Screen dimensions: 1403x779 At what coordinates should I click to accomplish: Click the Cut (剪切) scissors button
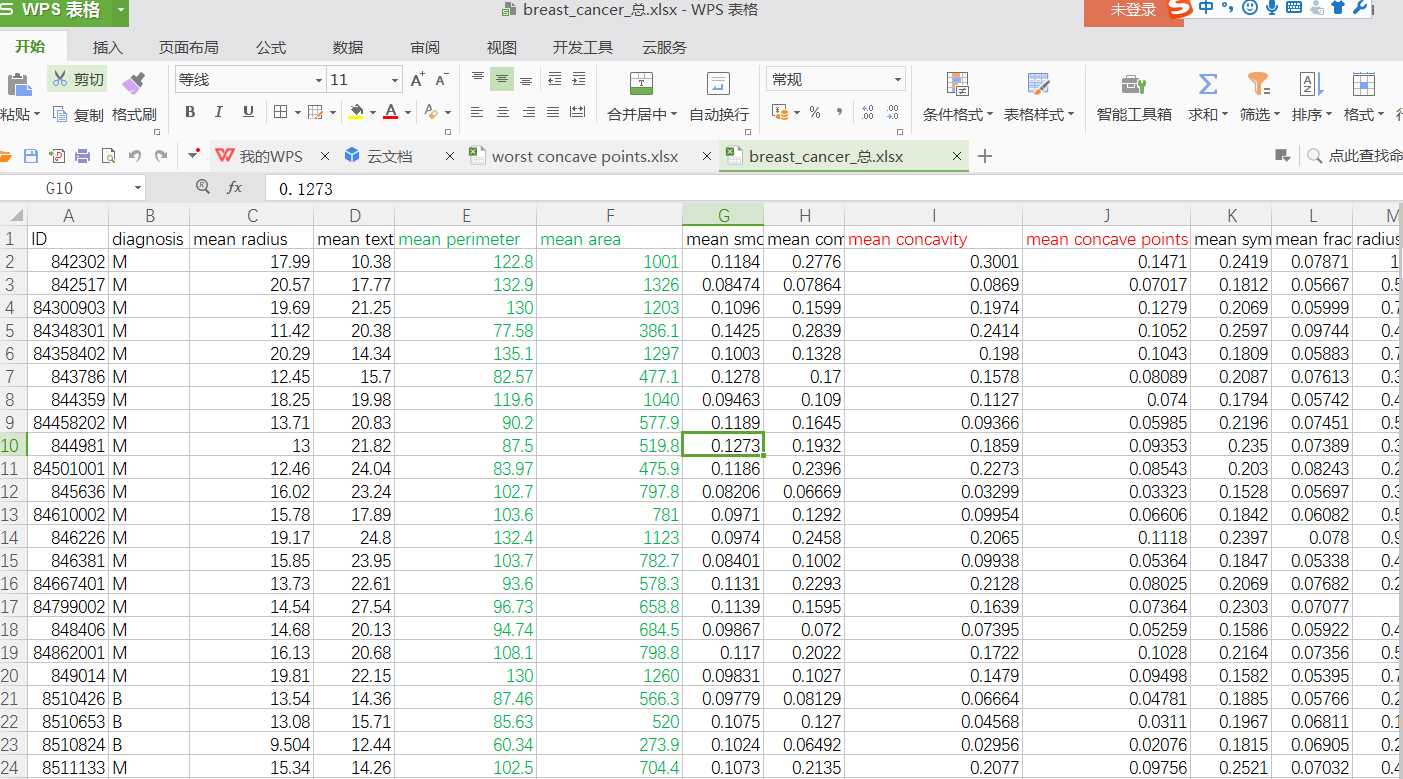click(77, 80)
